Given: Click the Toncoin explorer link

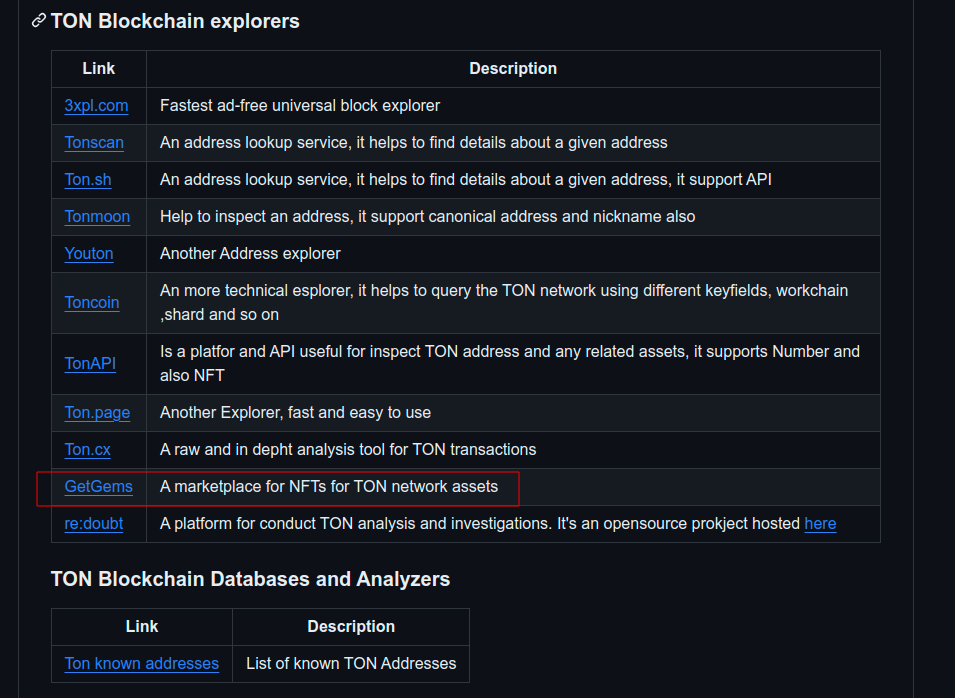Looking at the screenshot, I should (x=92, y=303).
